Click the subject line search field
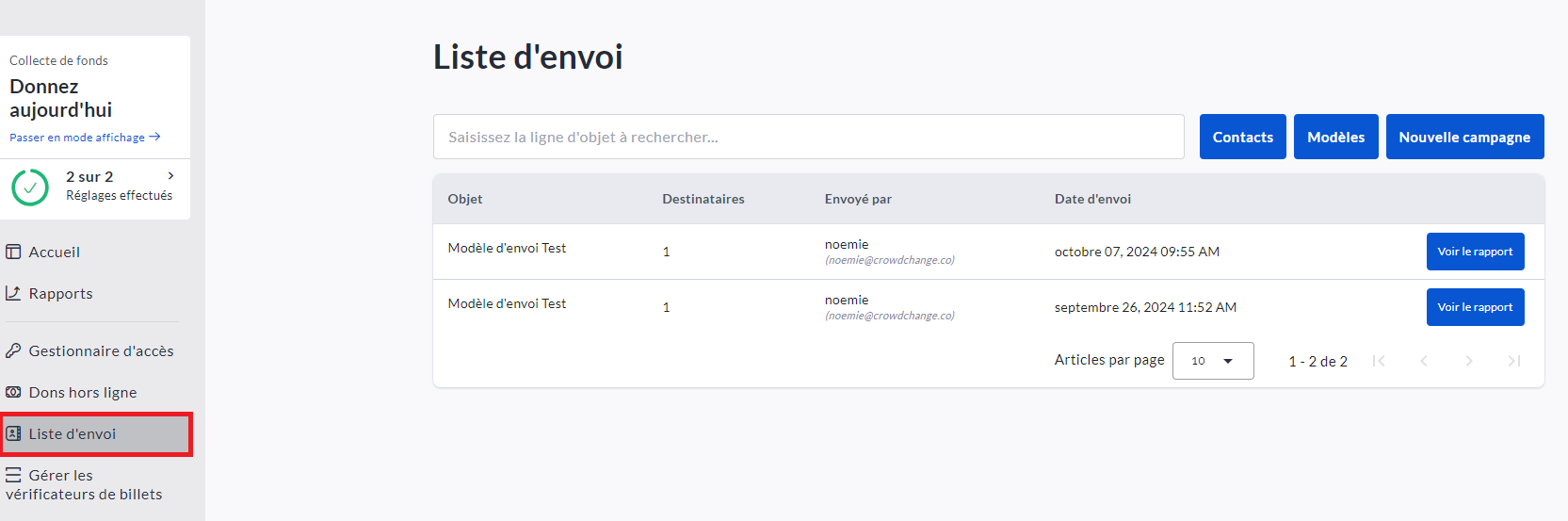This screenshot has height=521, width=1568. tap(808, 137)
